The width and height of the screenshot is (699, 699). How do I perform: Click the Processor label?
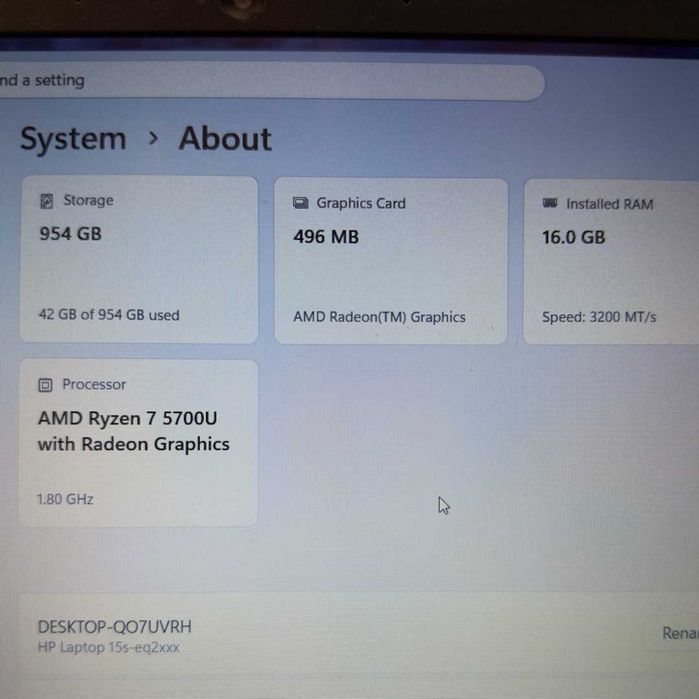(x=94, y=384)
